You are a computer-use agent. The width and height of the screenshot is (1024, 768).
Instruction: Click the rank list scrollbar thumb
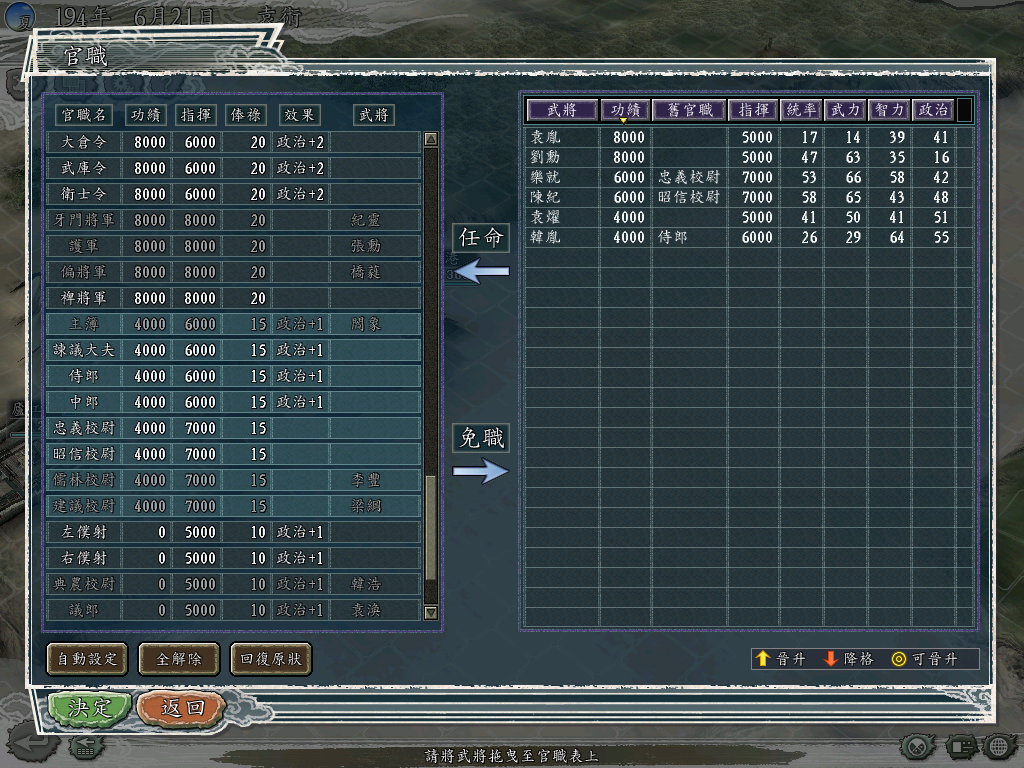(x=430, y=528)
